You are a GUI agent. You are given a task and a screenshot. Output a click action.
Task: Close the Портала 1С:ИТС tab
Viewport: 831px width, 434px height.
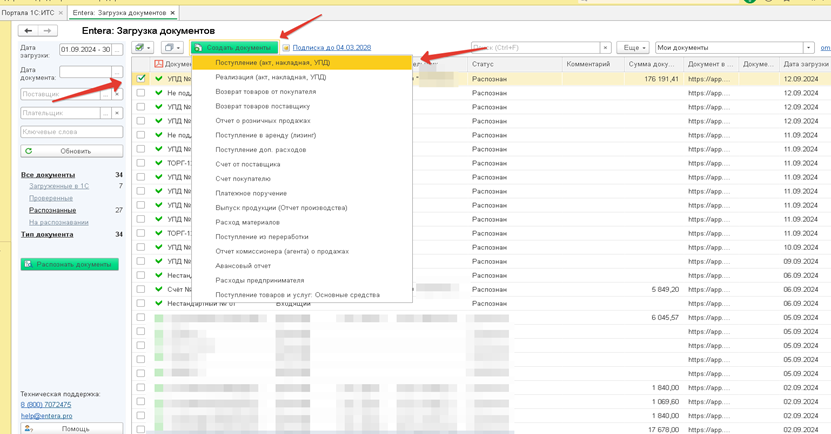coord(60,13)
